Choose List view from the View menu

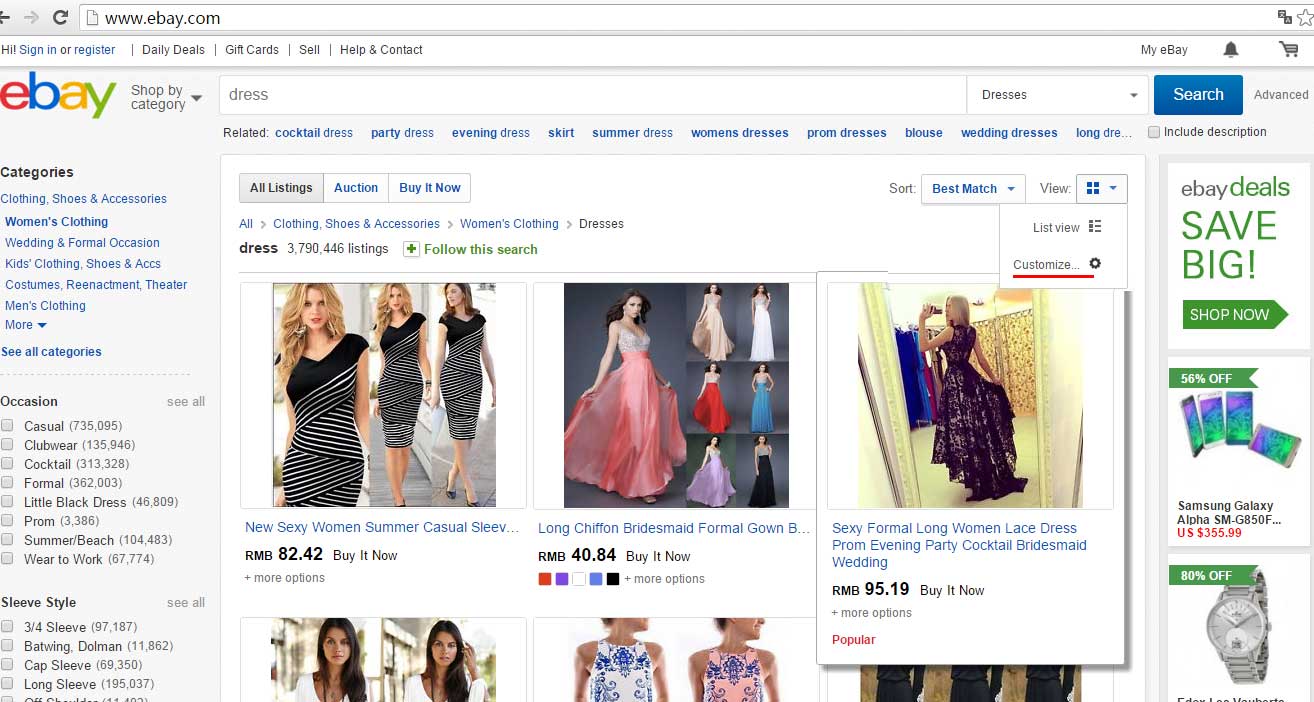pos(1056,228)
